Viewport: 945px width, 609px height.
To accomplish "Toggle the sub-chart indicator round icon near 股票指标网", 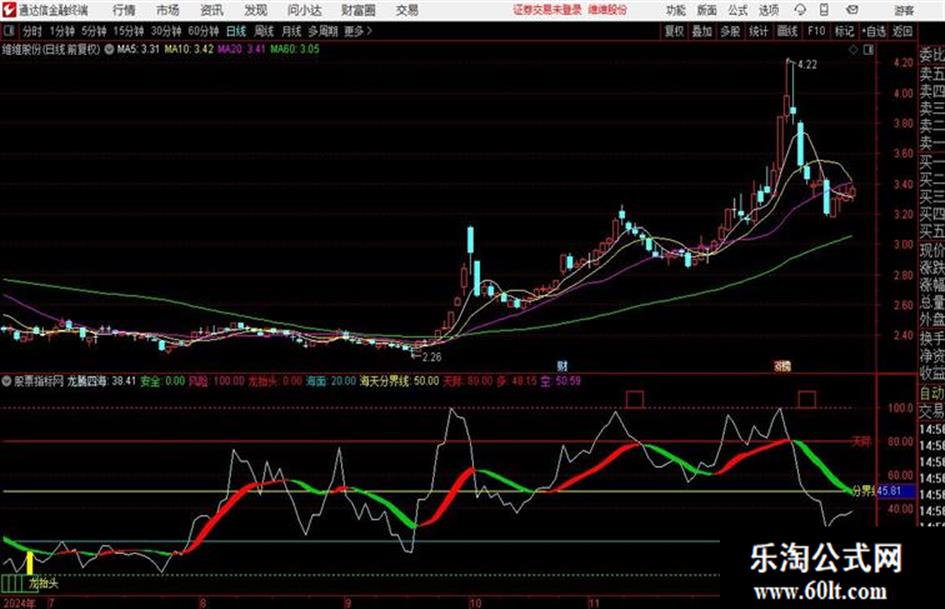I will (x=7, y=381).
